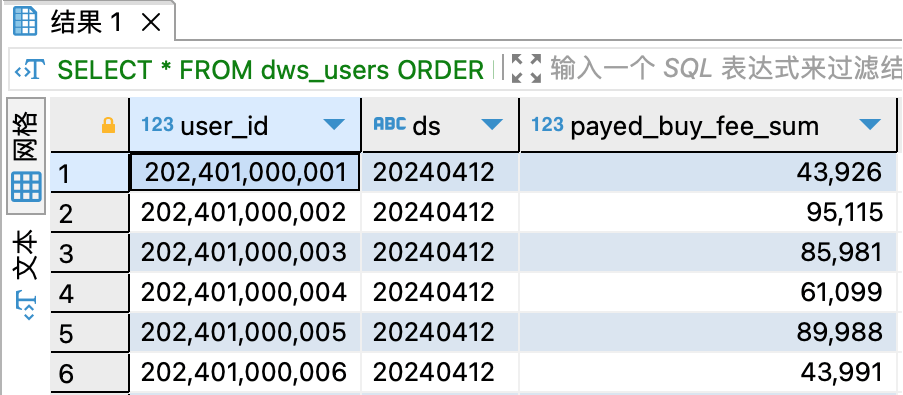Click the result table icon in tab
The height and width of the screenshot is (395, 903).
pyautogui.click(x=25, y=22)
